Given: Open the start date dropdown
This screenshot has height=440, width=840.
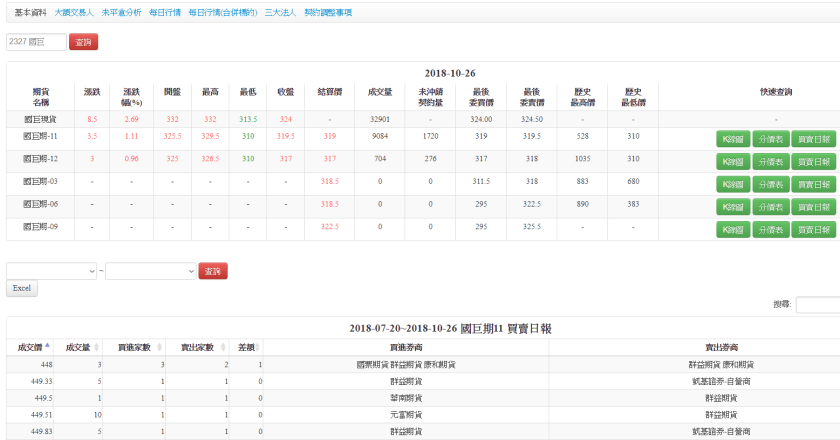Looking at the screenshot, I should pyautogui.click(x=51, y=271).
